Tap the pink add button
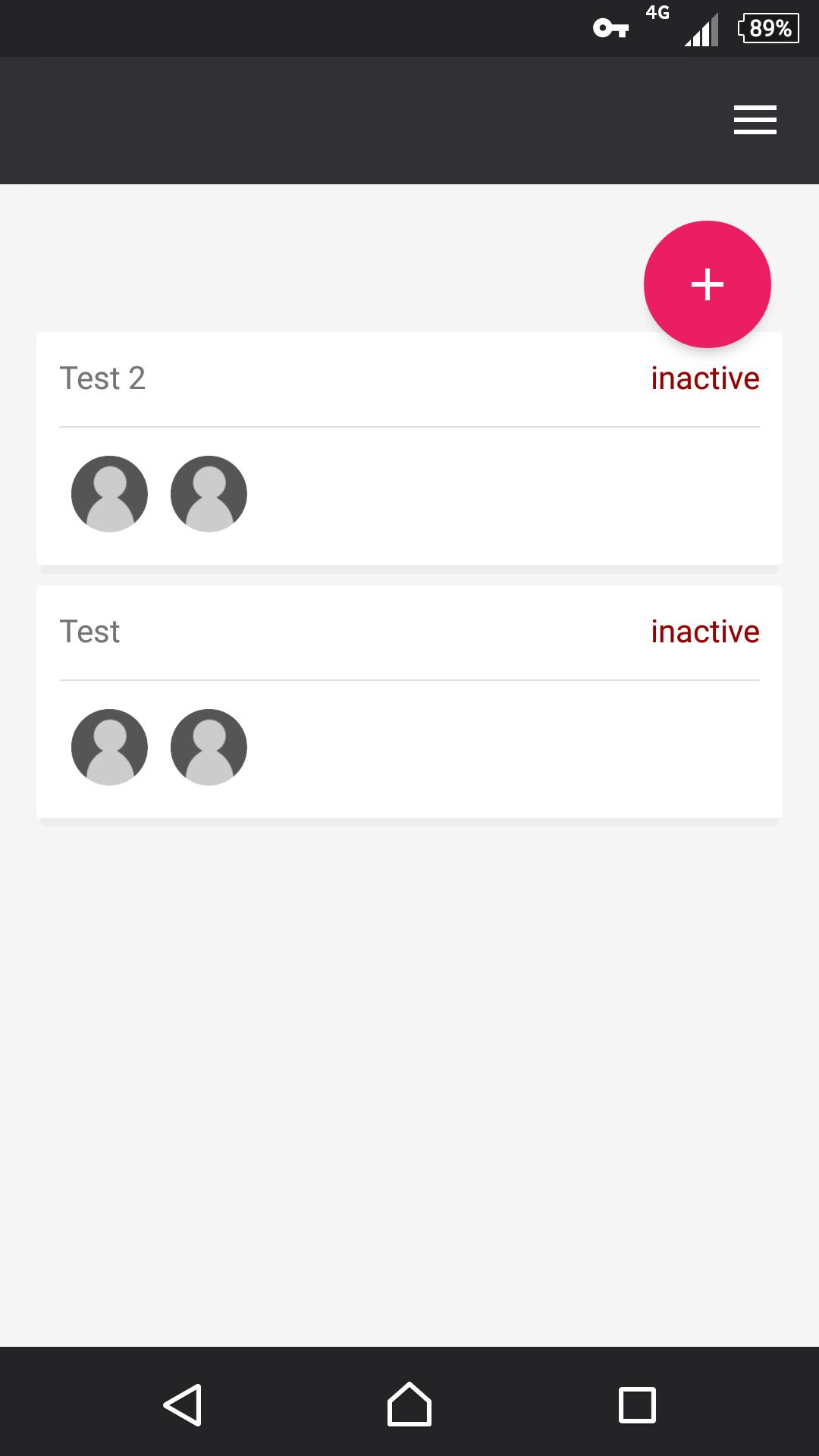819x1456 pixels. (x=707, y=284)
